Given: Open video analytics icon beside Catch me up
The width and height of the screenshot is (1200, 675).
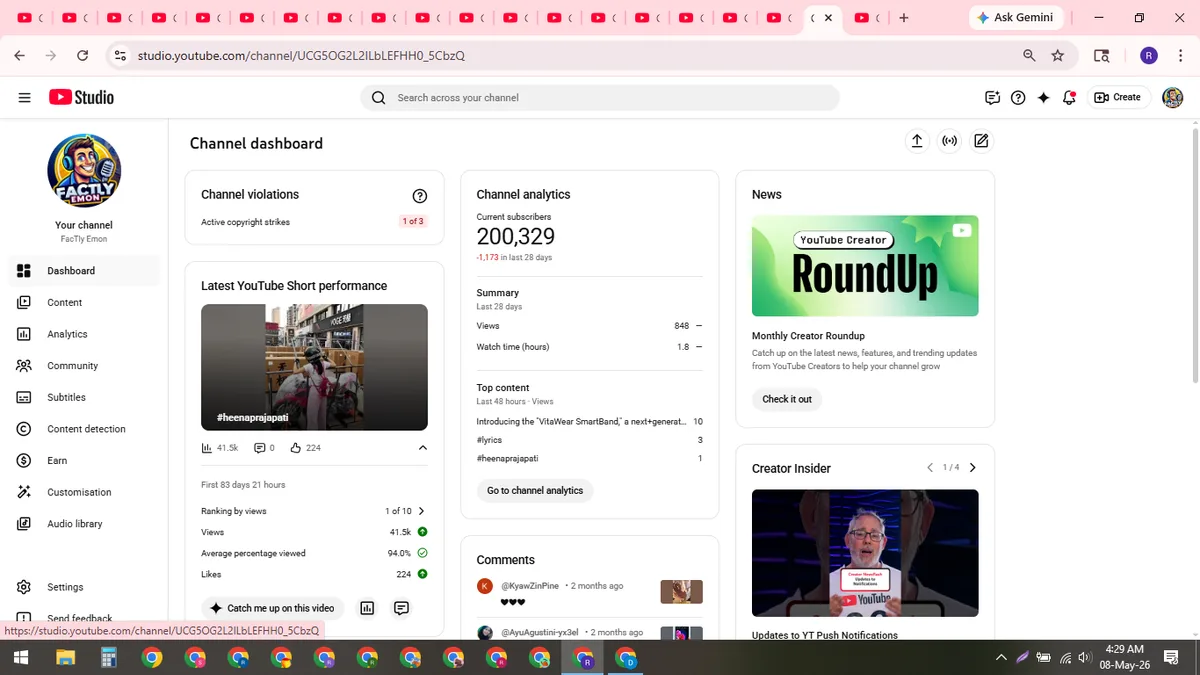Looking at the screenshot, I should tap(367, 608).
